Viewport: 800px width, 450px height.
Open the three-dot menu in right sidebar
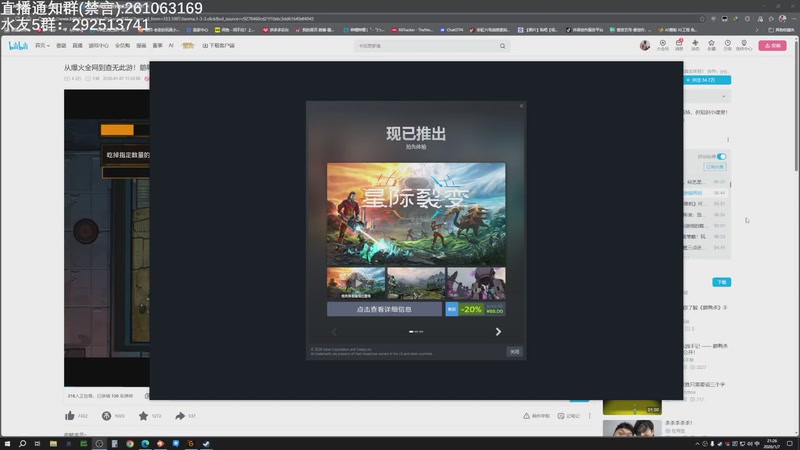728,140
